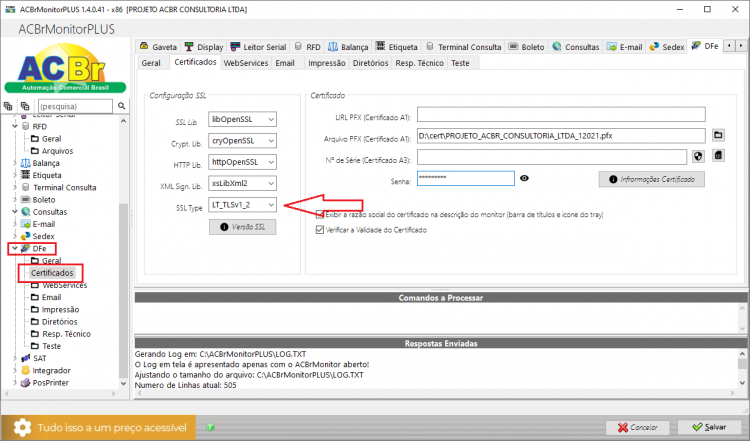Click the expand-all tree icon beside search

coord(8,106)
